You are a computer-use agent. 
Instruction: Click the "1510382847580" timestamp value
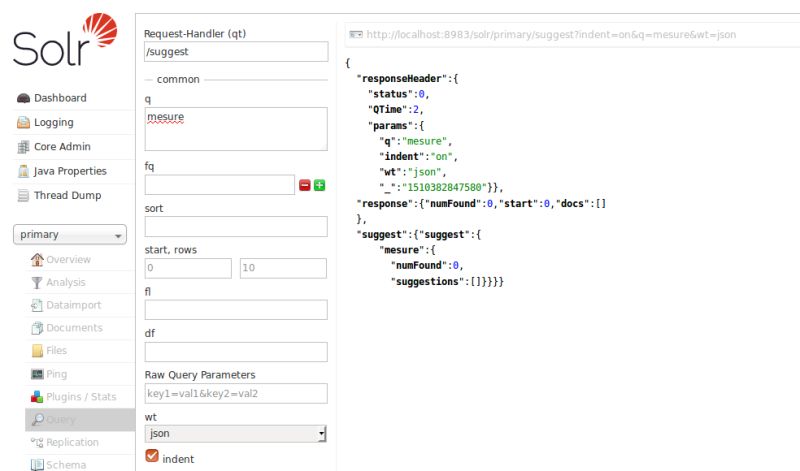[444, 188]
